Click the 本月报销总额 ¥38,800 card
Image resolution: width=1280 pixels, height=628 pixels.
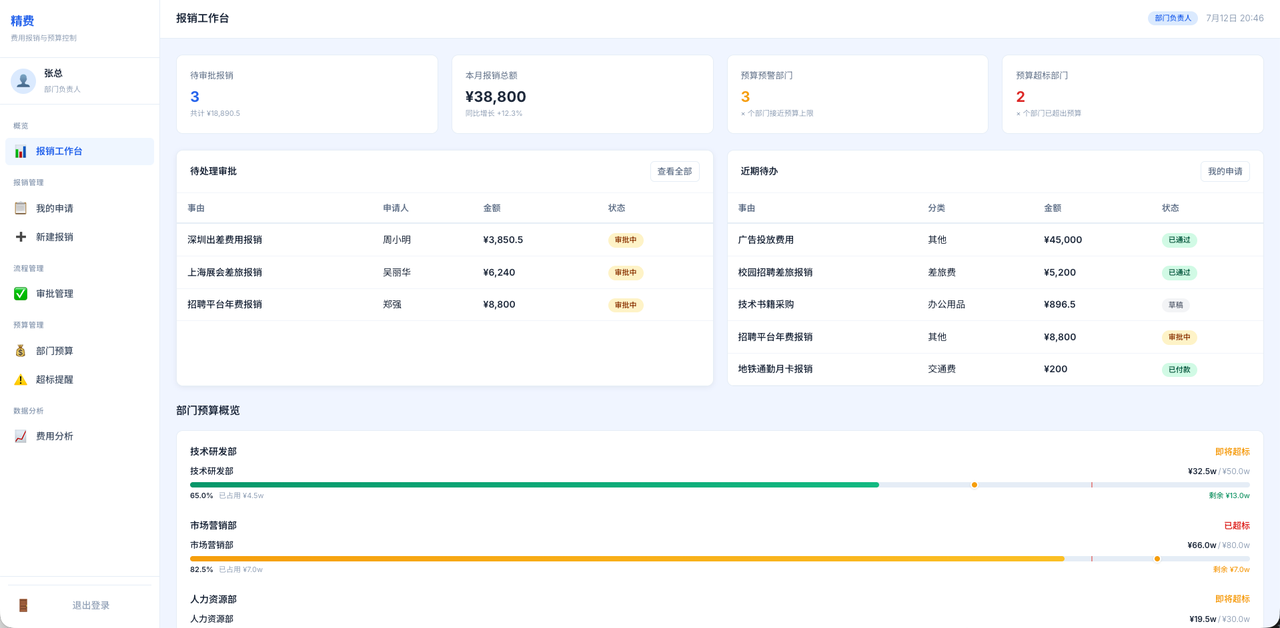coord(582,94)
